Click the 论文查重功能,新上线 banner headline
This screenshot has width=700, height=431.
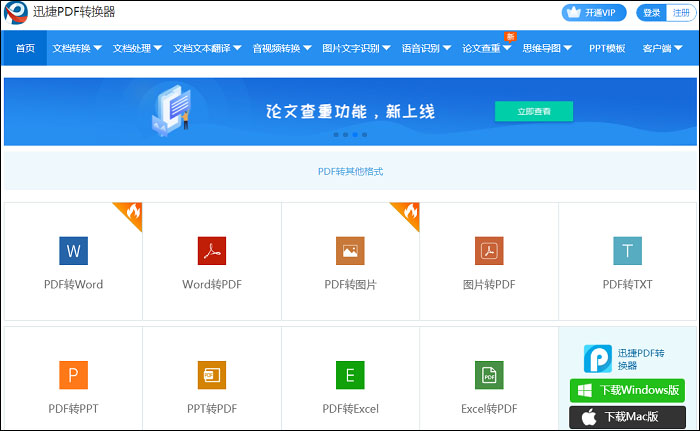pos(350,111)
